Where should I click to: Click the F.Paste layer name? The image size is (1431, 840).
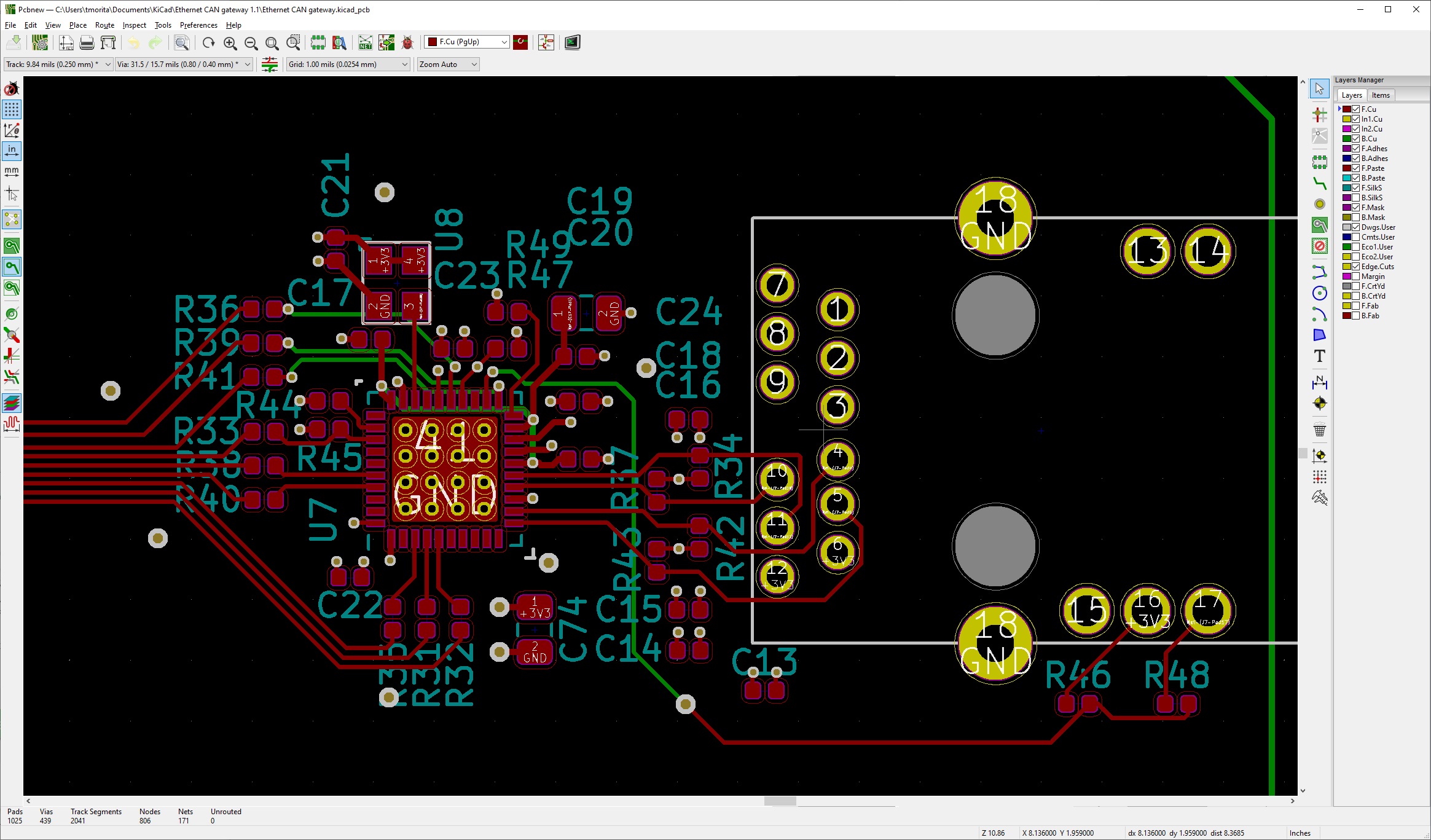pos(1373,168)
